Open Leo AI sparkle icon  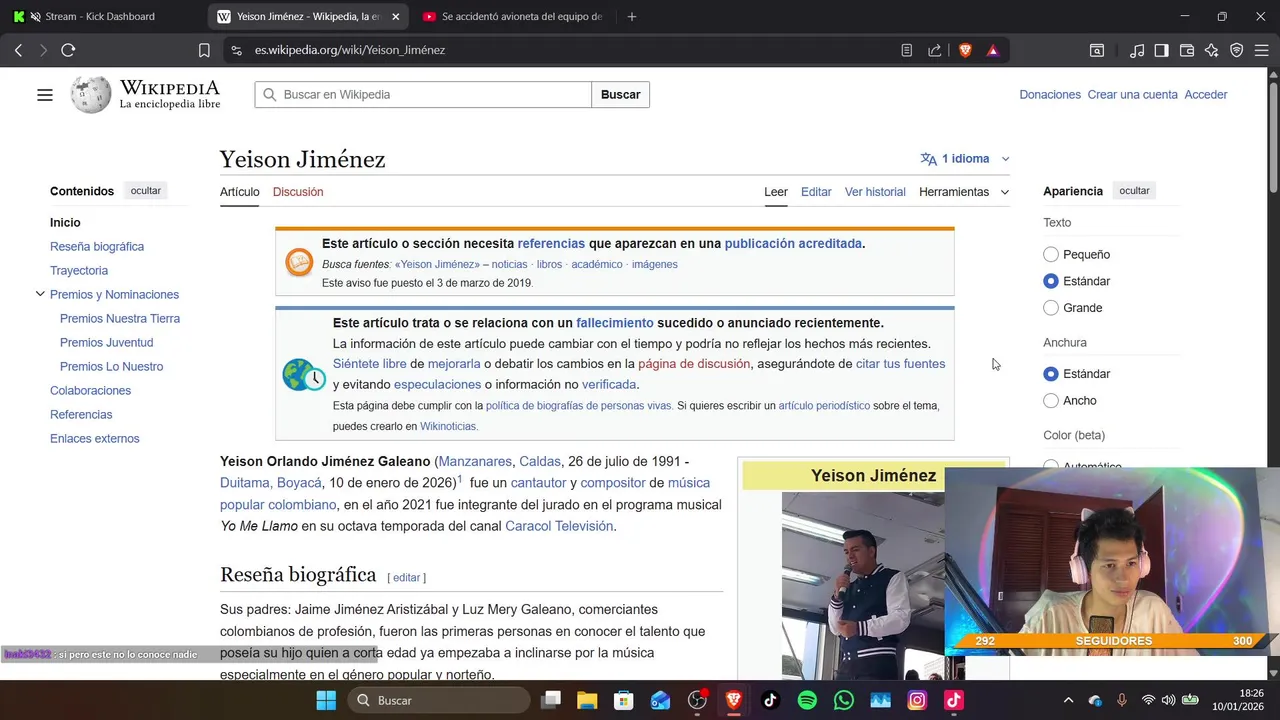(x=1212, y=50)
